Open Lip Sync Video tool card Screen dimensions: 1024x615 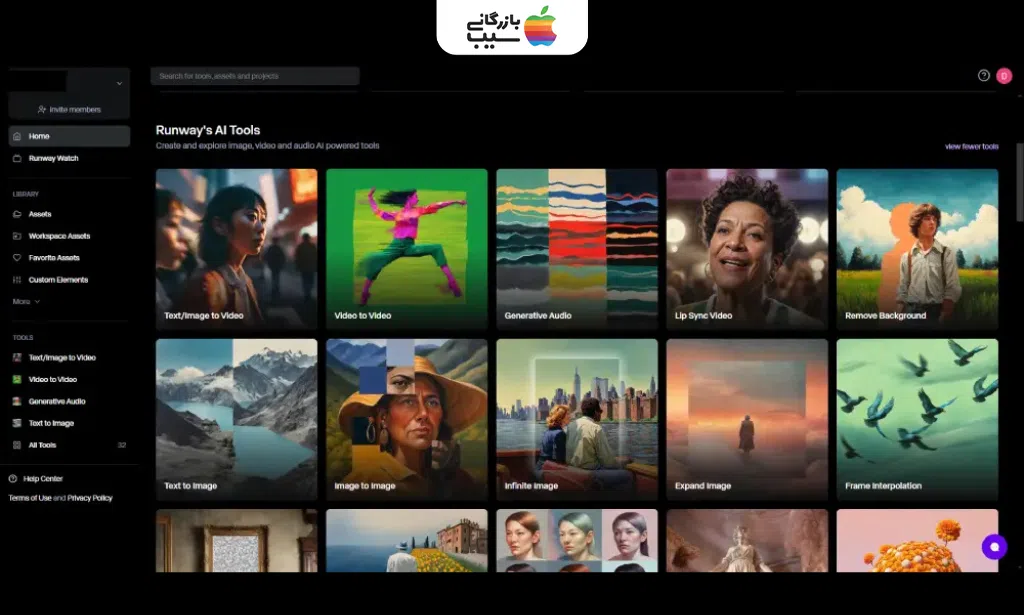pyautogui.click(x=747, y=249)
